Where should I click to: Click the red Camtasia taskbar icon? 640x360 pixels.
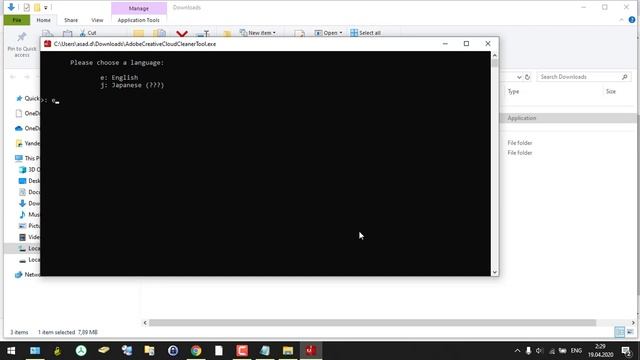click(x=242, y=351)
